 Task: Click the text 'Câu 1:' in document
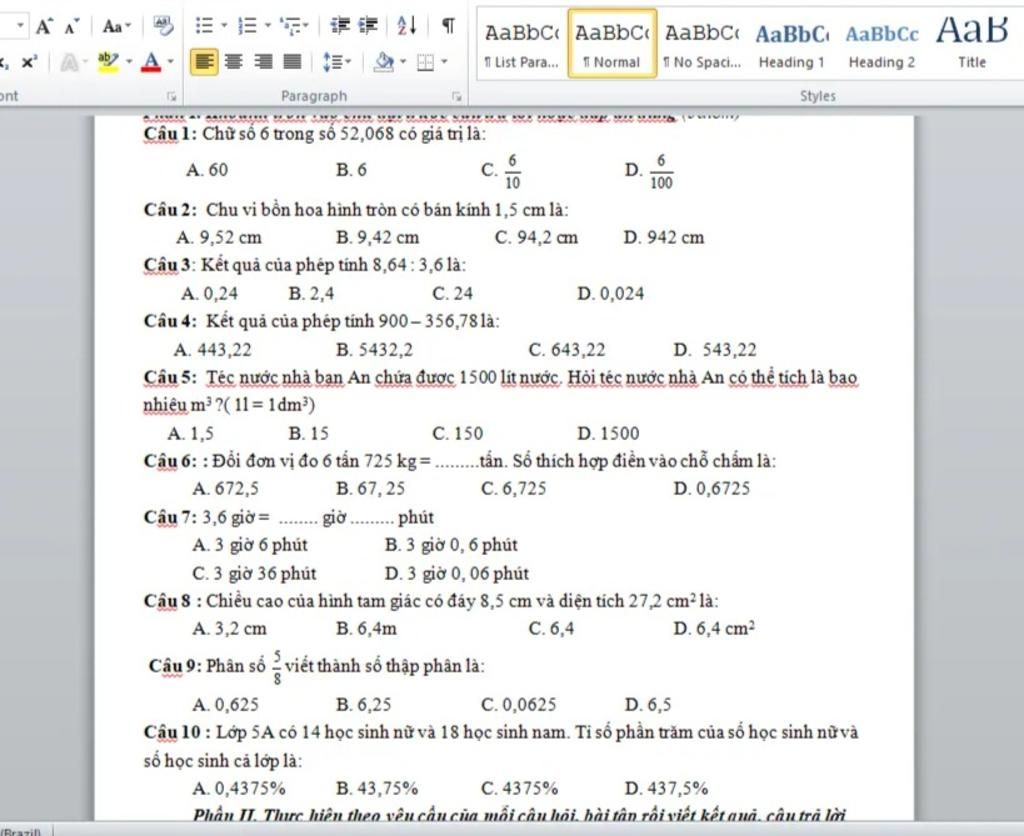pyautogui.click(x=170, y=134)
